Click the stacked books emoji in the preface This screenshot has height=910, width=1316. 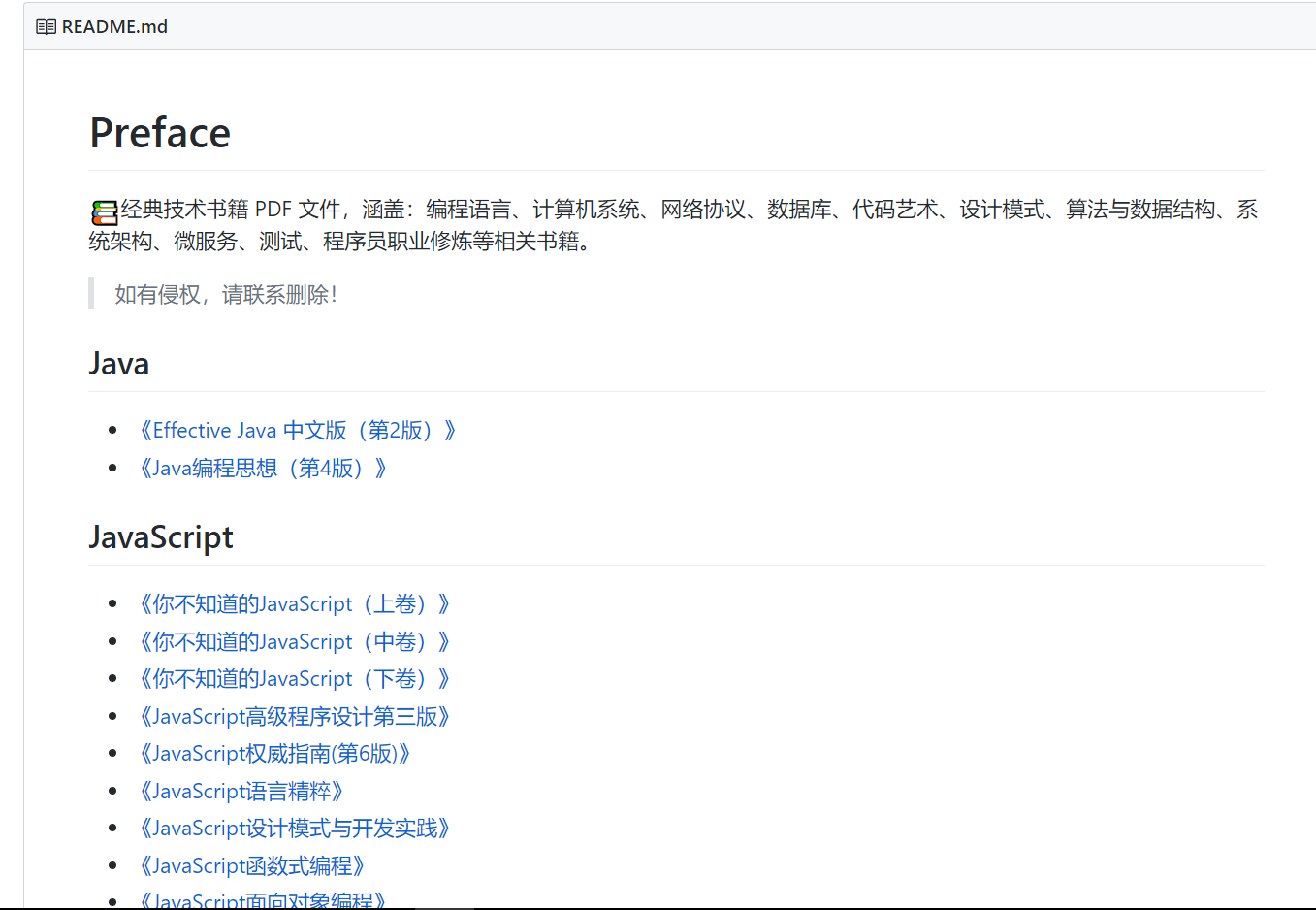tap(104, 211)
